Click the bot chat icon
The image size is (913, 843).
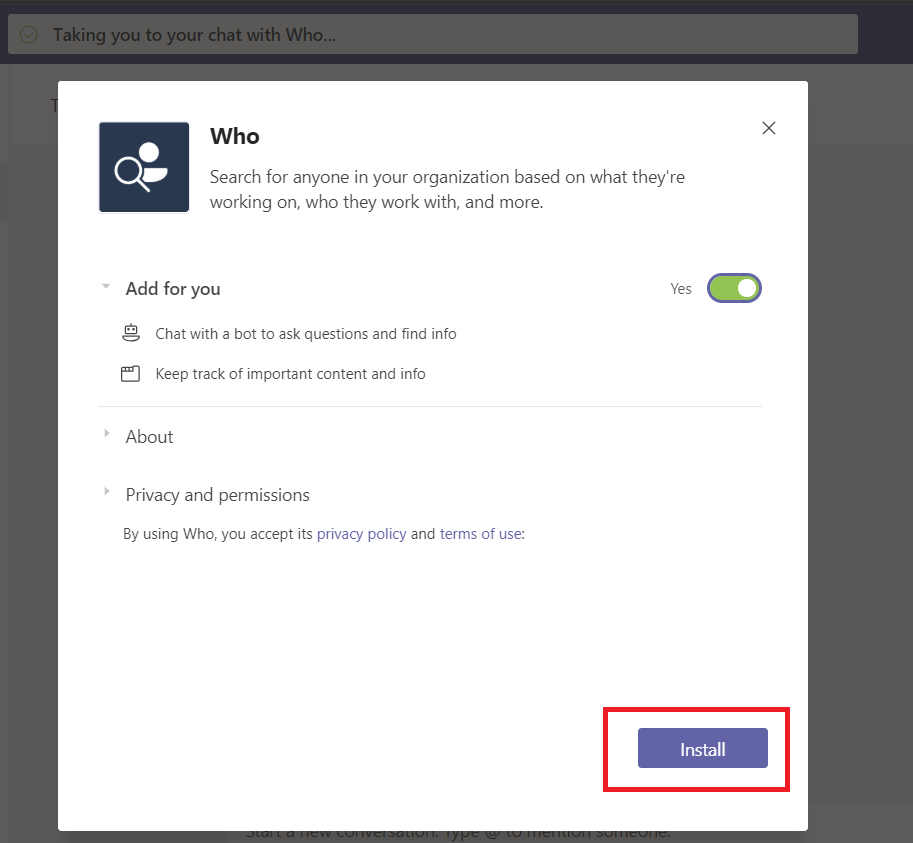pos(131,333)
